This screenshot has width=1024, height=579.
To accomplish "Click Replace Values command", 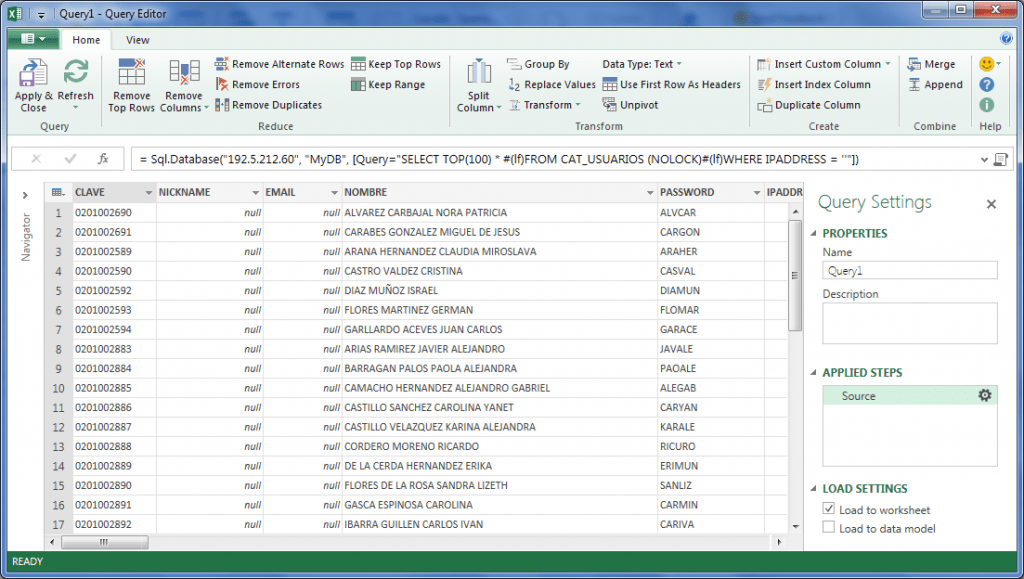I will 551,84.
